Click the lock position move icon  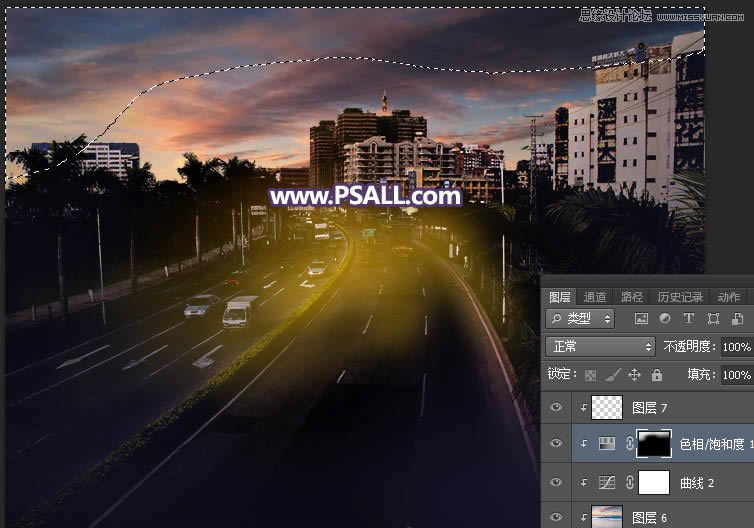(x=635, y=375)
